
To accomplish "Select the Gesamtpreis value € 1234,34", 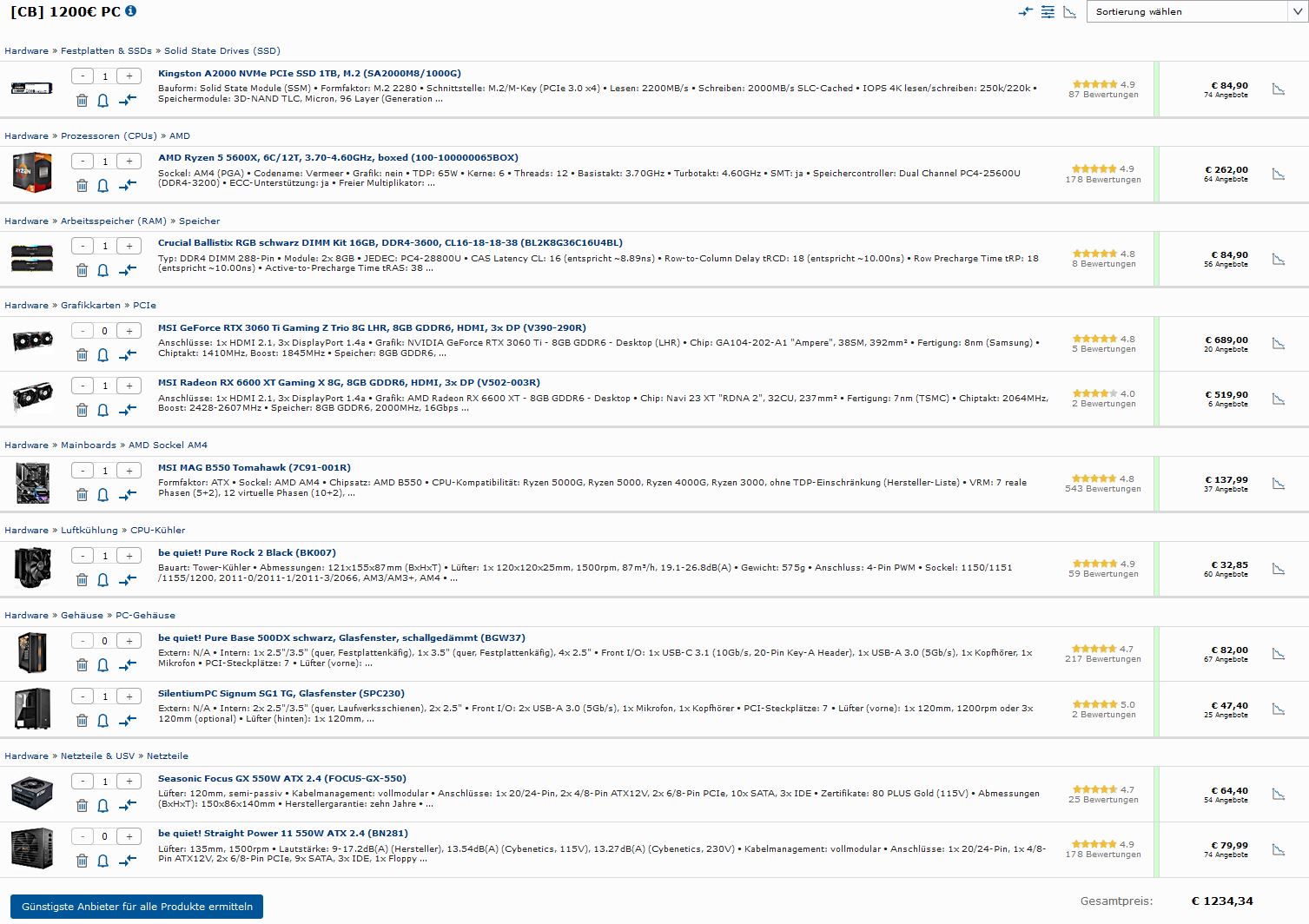I will click(1222, 901).
